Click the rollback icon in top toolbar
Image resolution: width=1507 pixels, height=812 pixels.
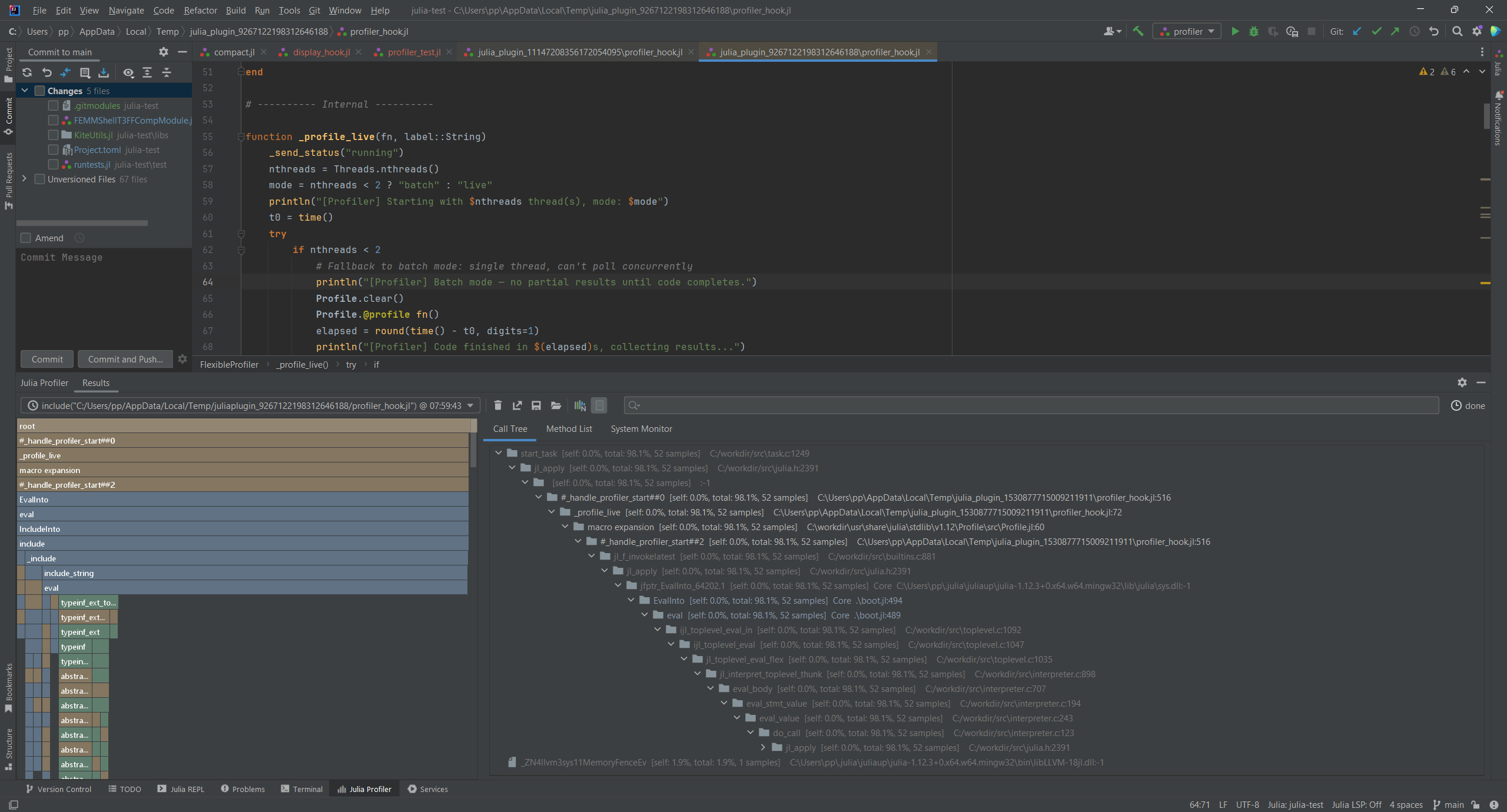(1434, 31)
